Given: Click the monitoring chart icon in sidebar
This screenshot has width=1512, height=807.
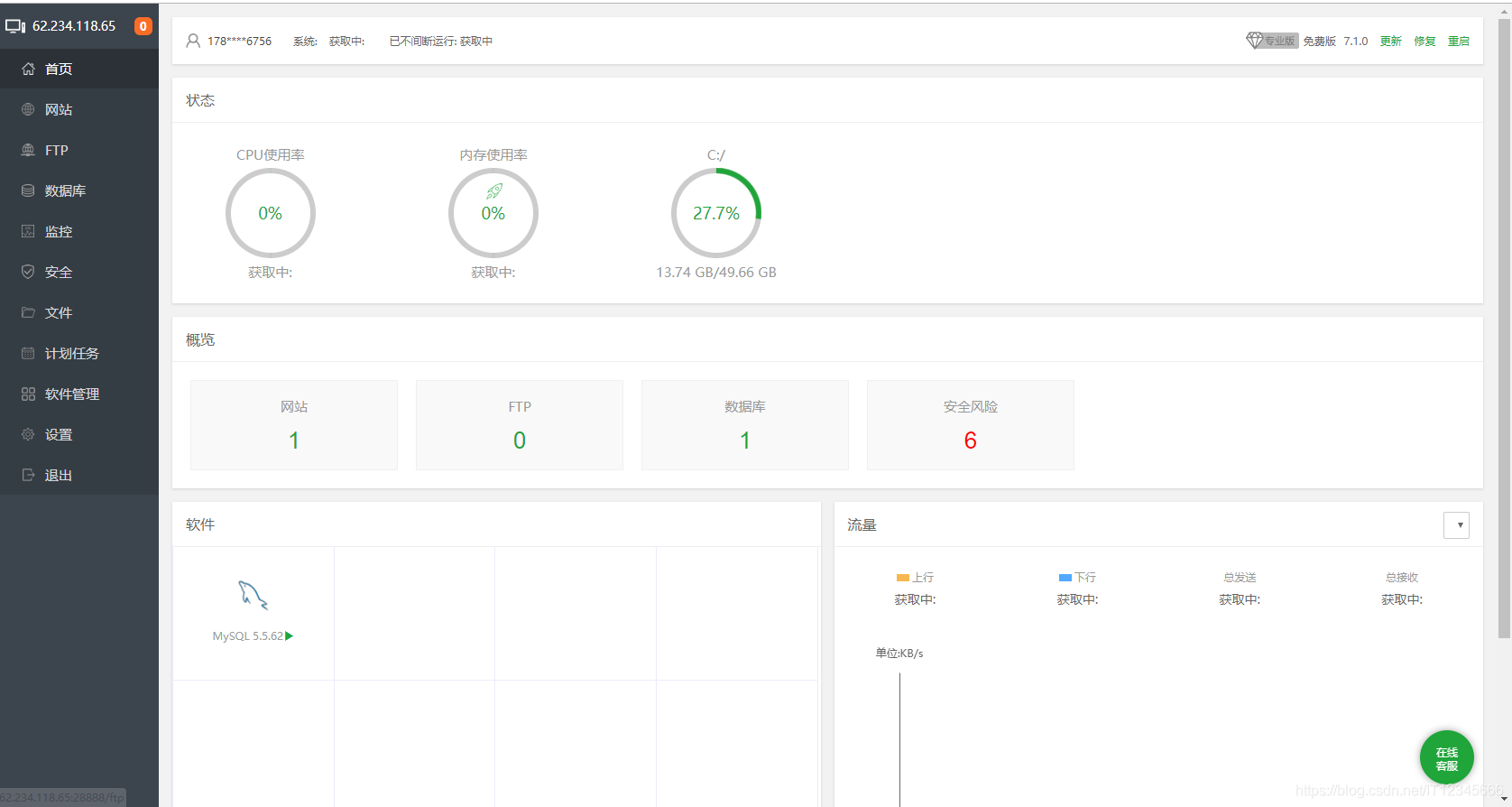Looking at the screenshot, I should coord(28,231).
